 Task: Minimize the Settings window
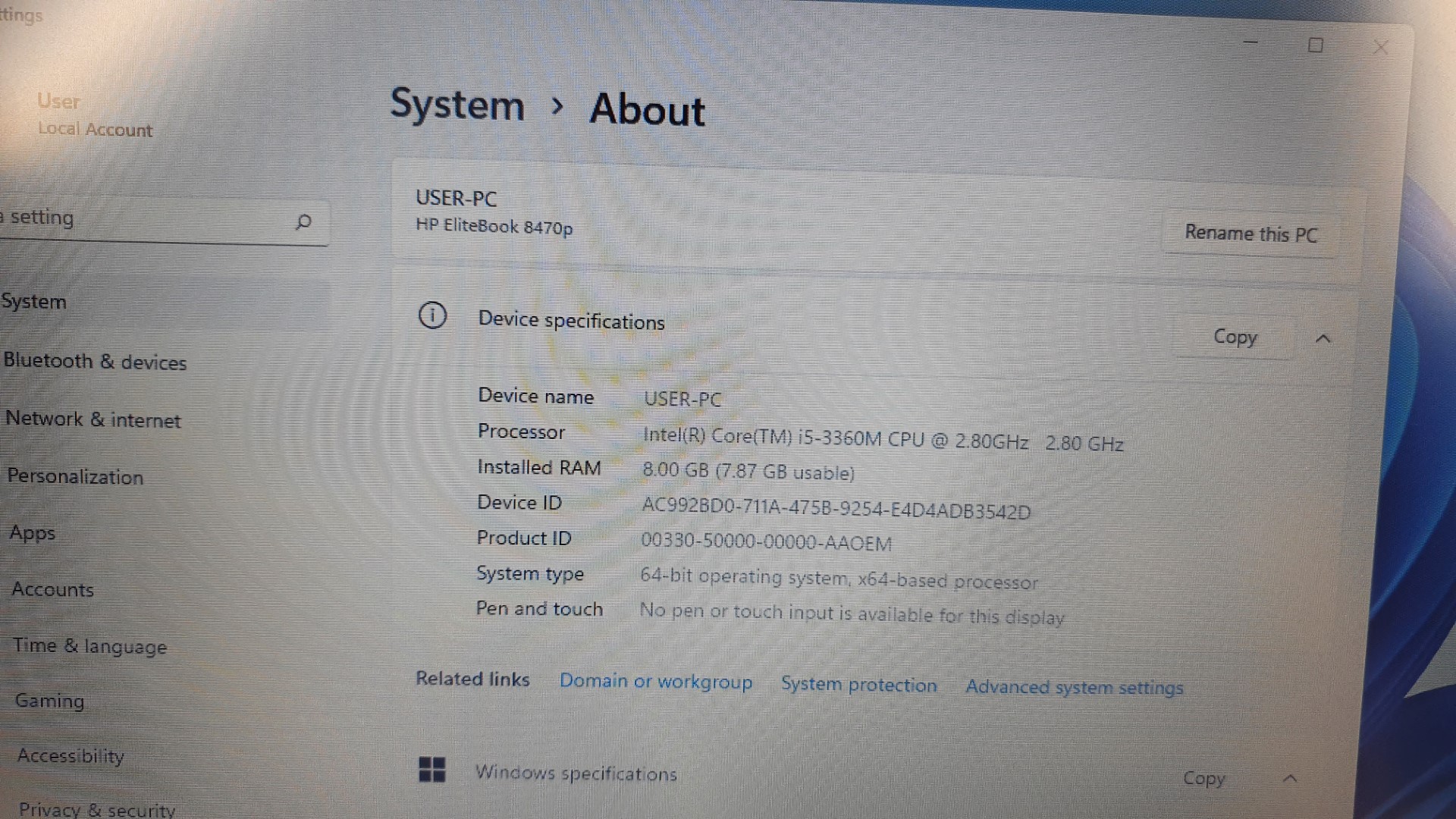(x=1250, y=42)
